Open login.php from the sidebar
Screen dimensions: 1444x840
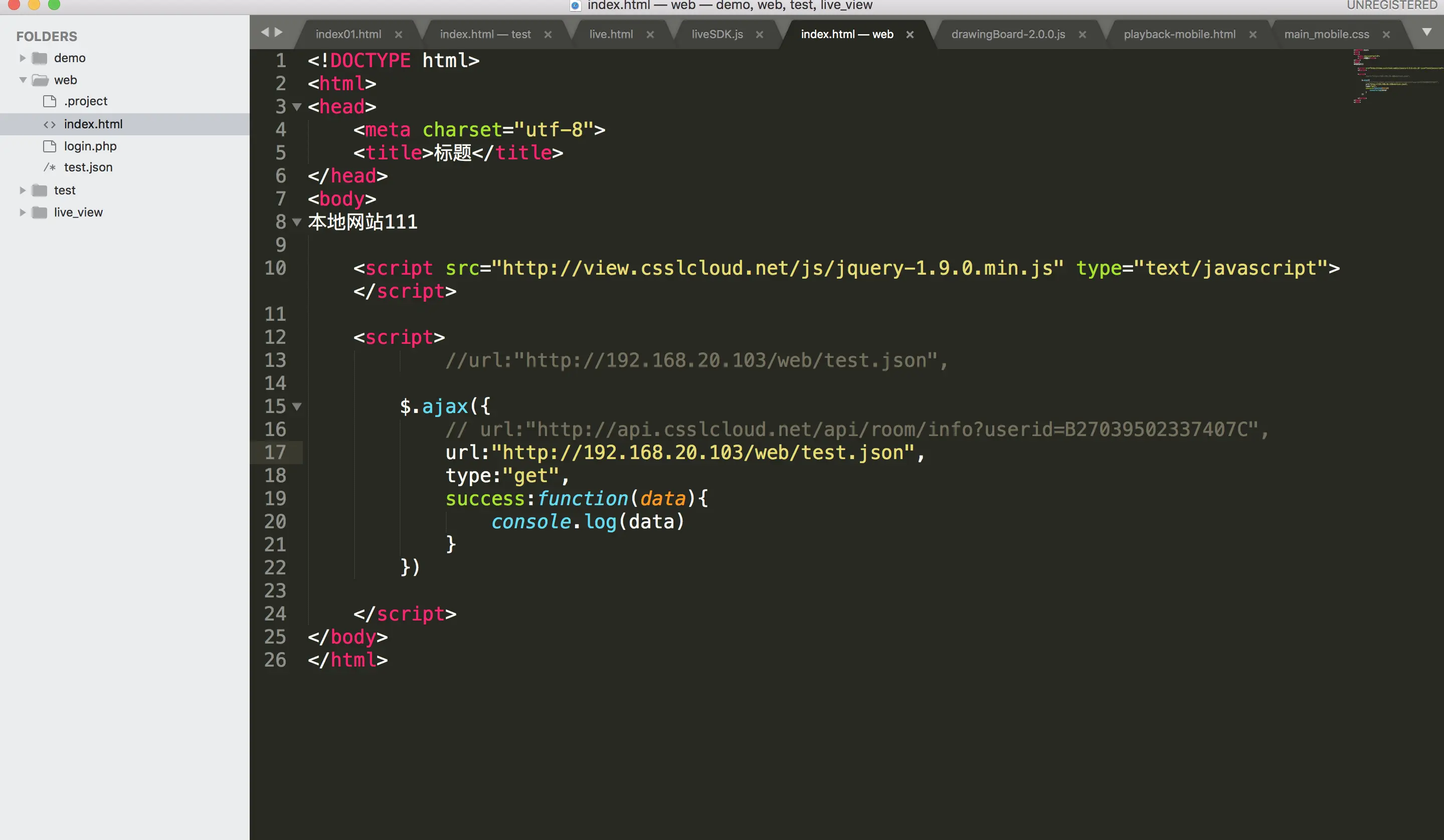coord(90,146)
